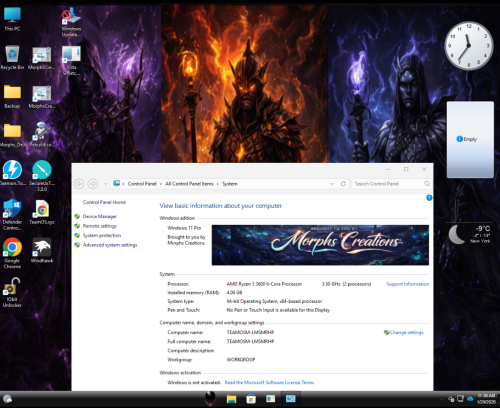This screenshot has width=500, height=408.
Task: Refresh the Control Panel address bar
Action: click(x=343, y=184)
